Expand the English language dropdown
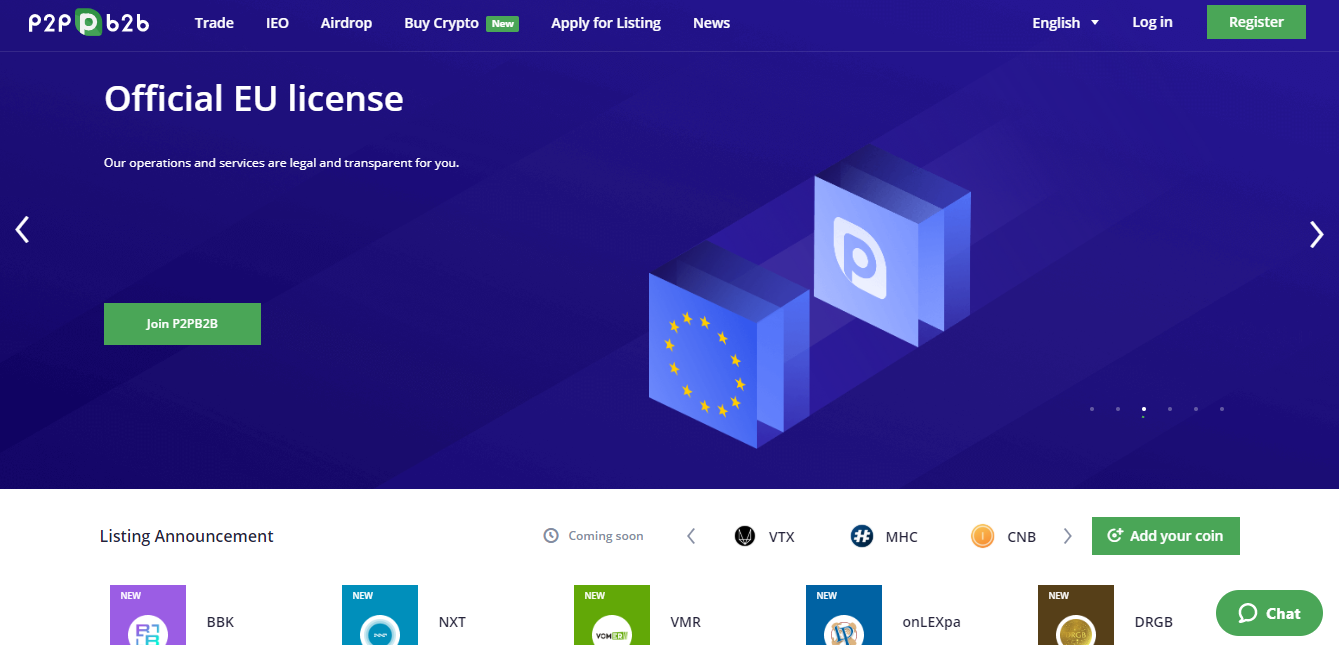Screen dimensions: 1339x645 [1066, 23]
